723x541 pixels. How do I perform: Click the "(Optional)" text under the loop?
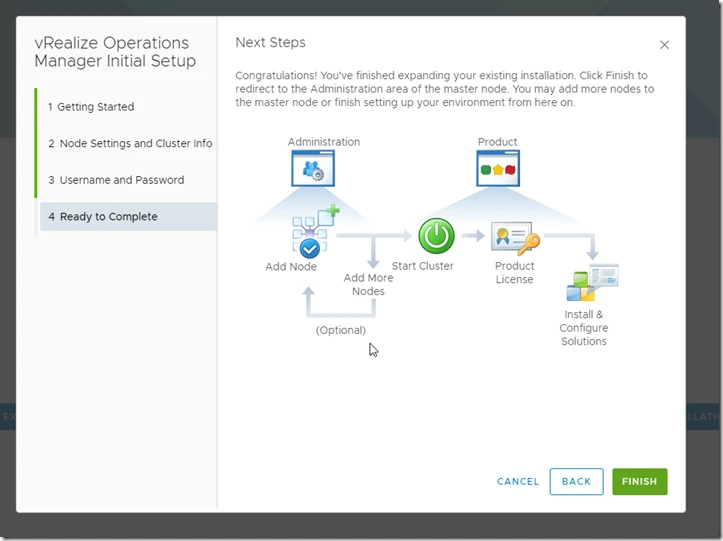coord(341,330)
